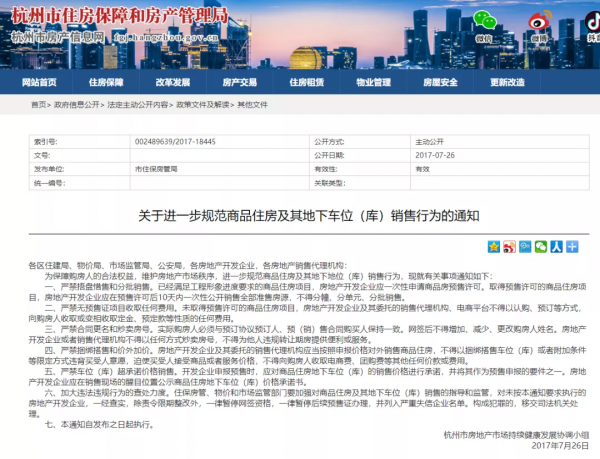The width and height of the screenshot is (600, 459).
Task: Go to 政府信息公开 in breadcrumb
Action: tap(77, 105)
